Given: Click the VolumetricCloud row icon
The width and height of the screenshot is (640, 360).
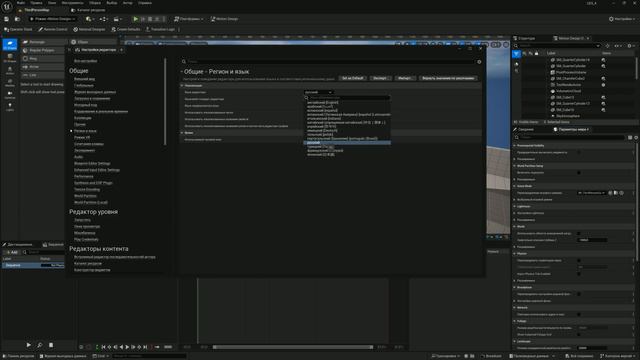Looking at the screenshot, I should pos(553,91).
